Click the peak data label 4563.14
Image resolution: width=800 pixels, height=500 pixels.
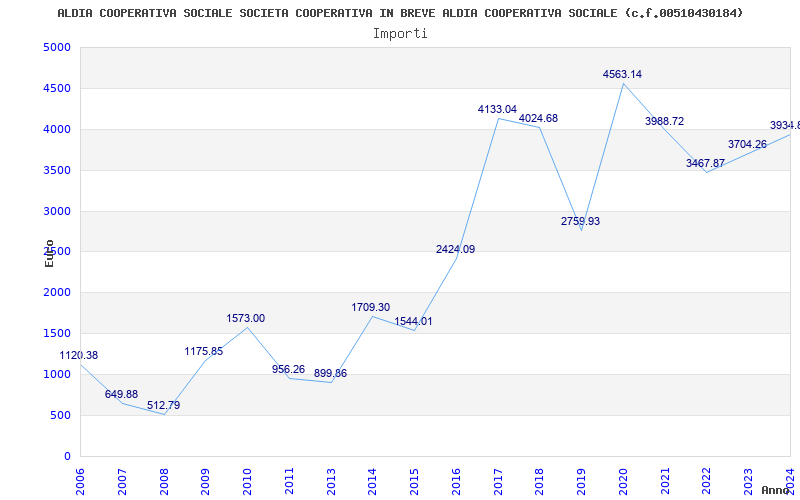(x=622, y=74)
